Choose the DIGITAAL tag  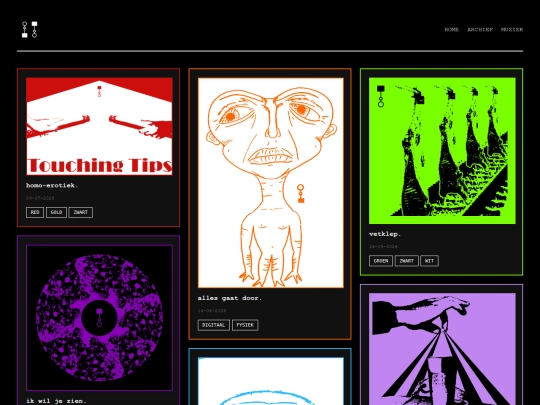click(x=214, y=325)
